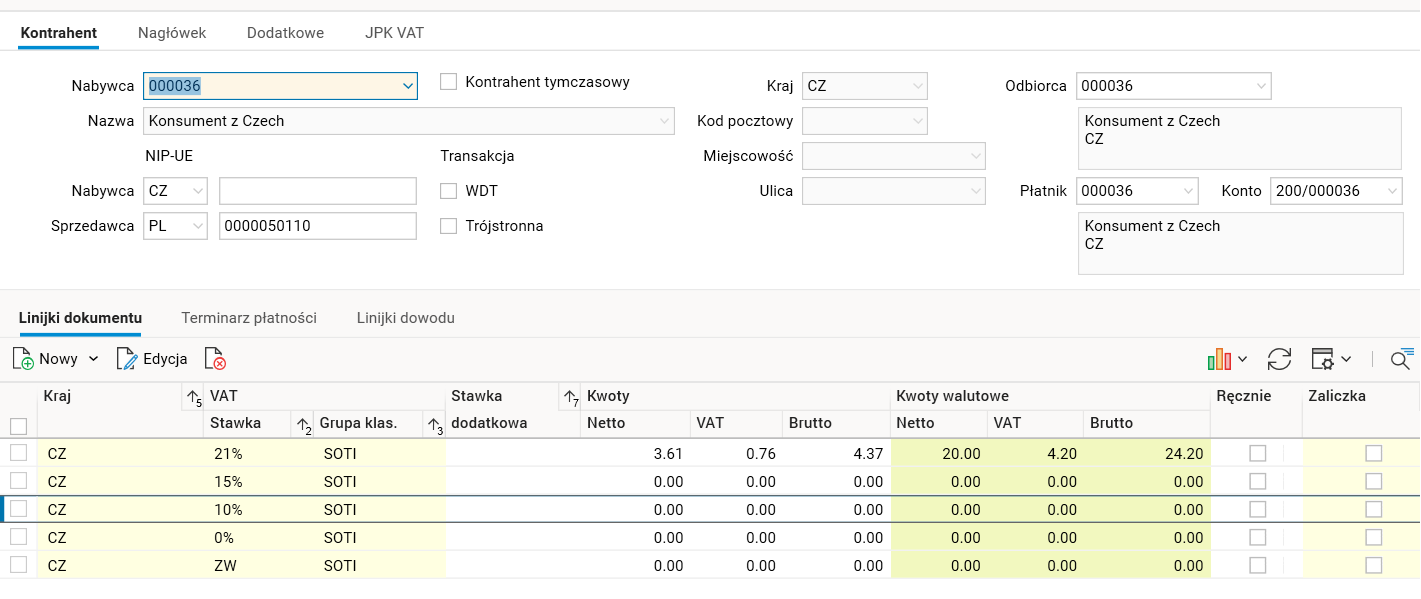Click the Sprzedawca NIP field 0000050110

coord(317,226)
